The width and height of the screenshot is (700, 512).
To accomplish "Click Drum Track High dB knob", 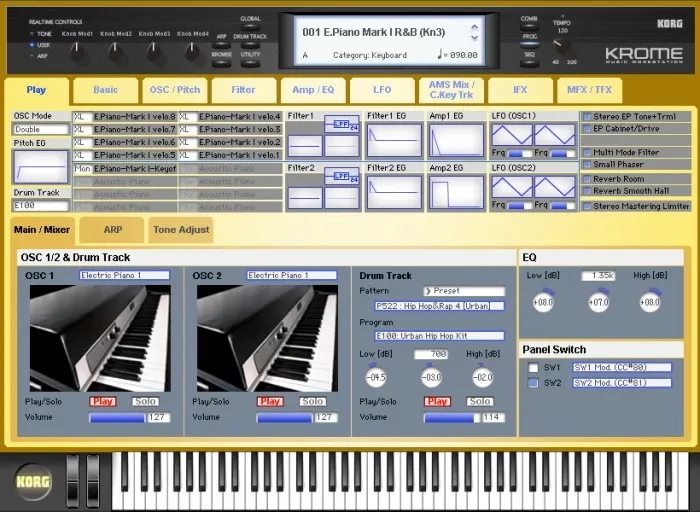I will click(x=483, y=377).
